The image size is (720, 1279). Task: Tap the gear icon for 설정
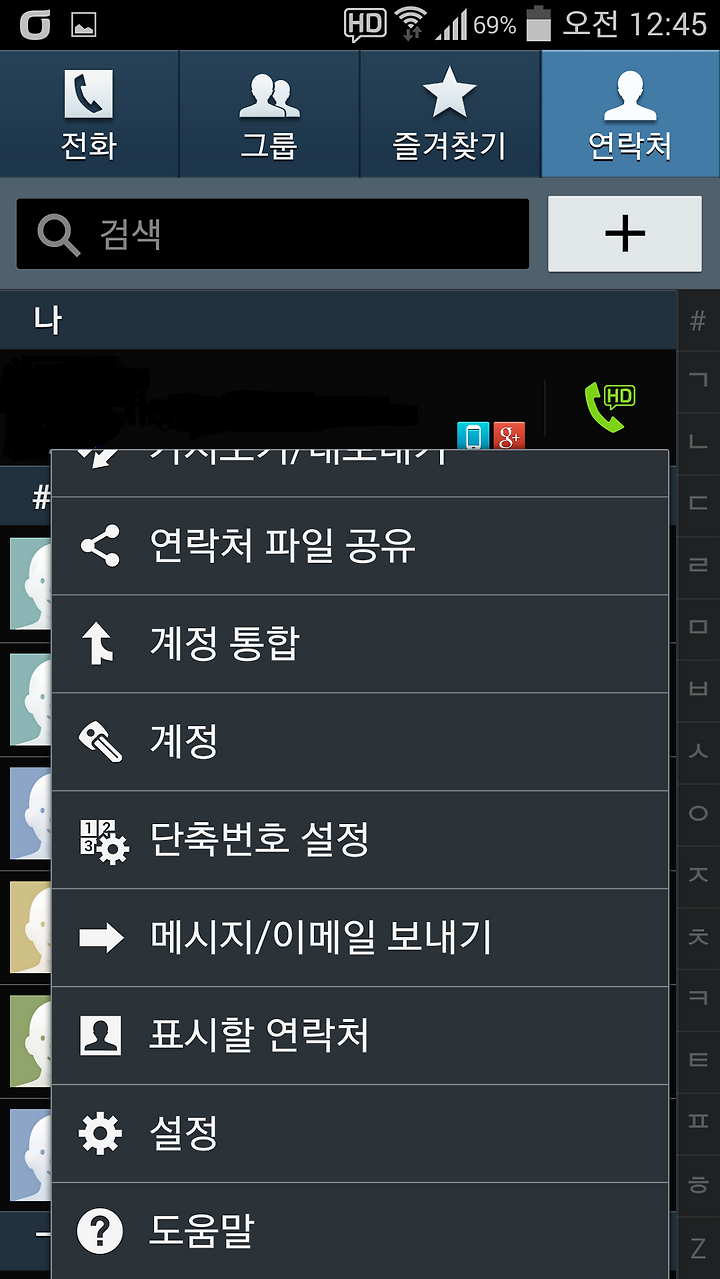100,1134
